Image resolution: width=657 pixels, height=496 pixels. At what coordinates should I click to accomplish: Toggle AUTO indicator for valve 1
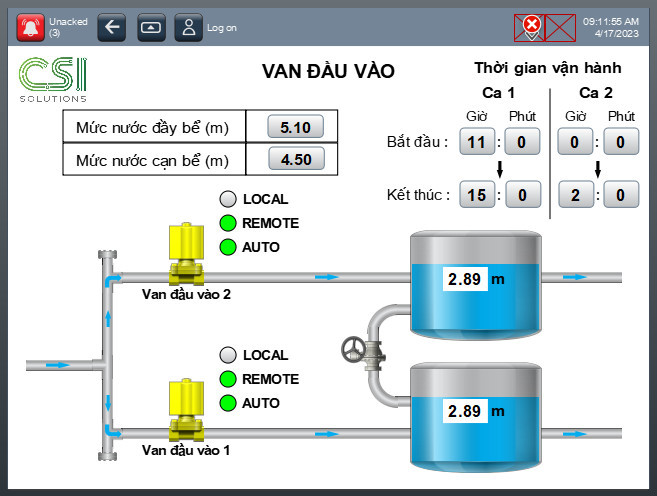[228, 403]
